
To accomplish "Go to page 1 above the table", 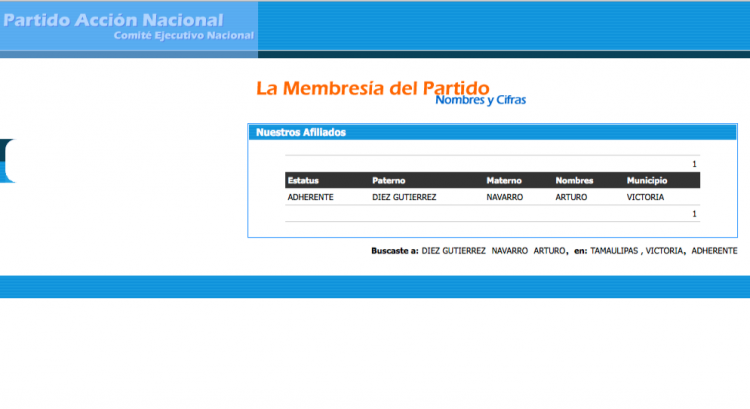I will (x=694, y=164).
